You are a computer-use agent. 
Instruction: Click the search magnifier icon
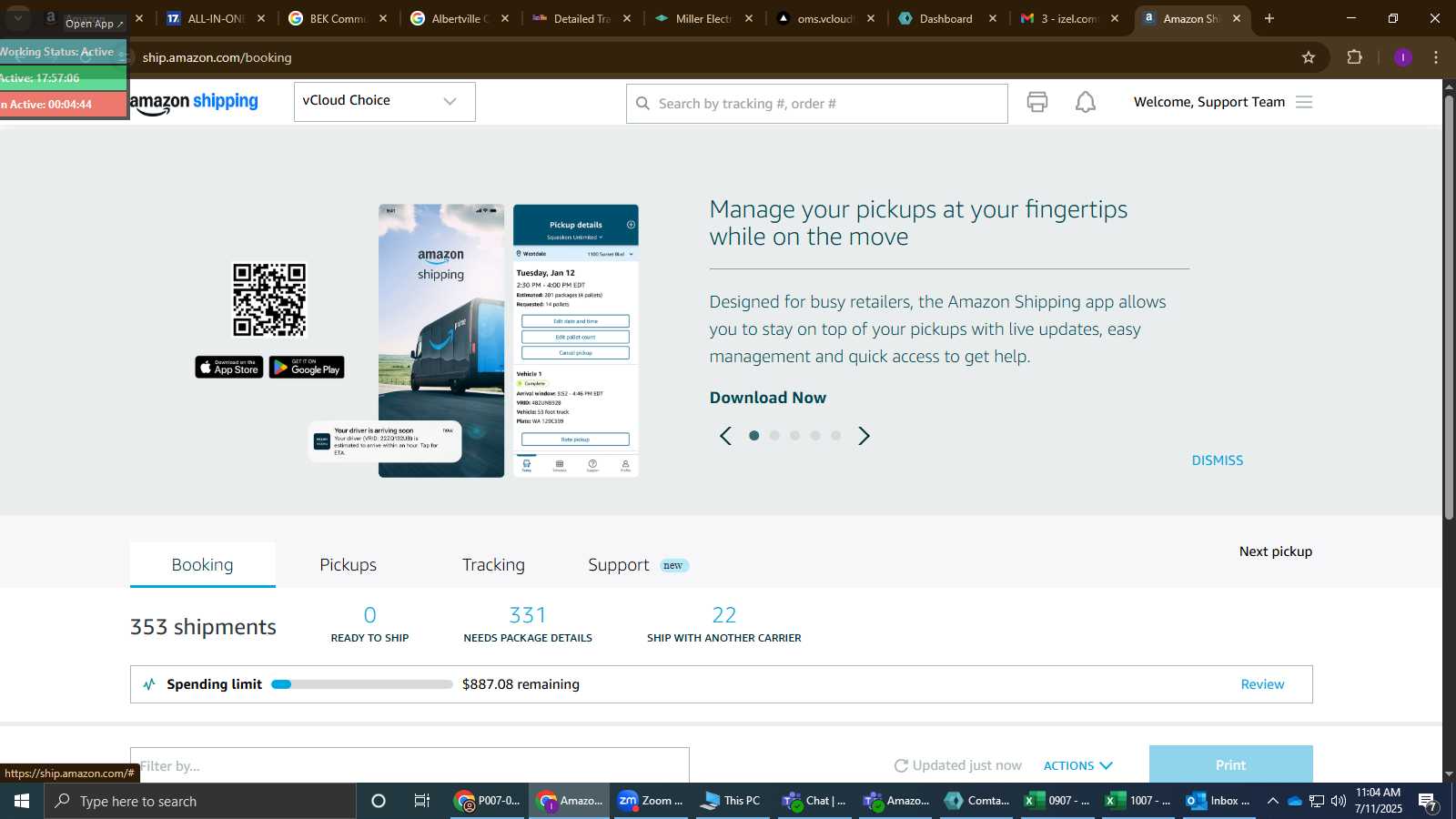642,104
